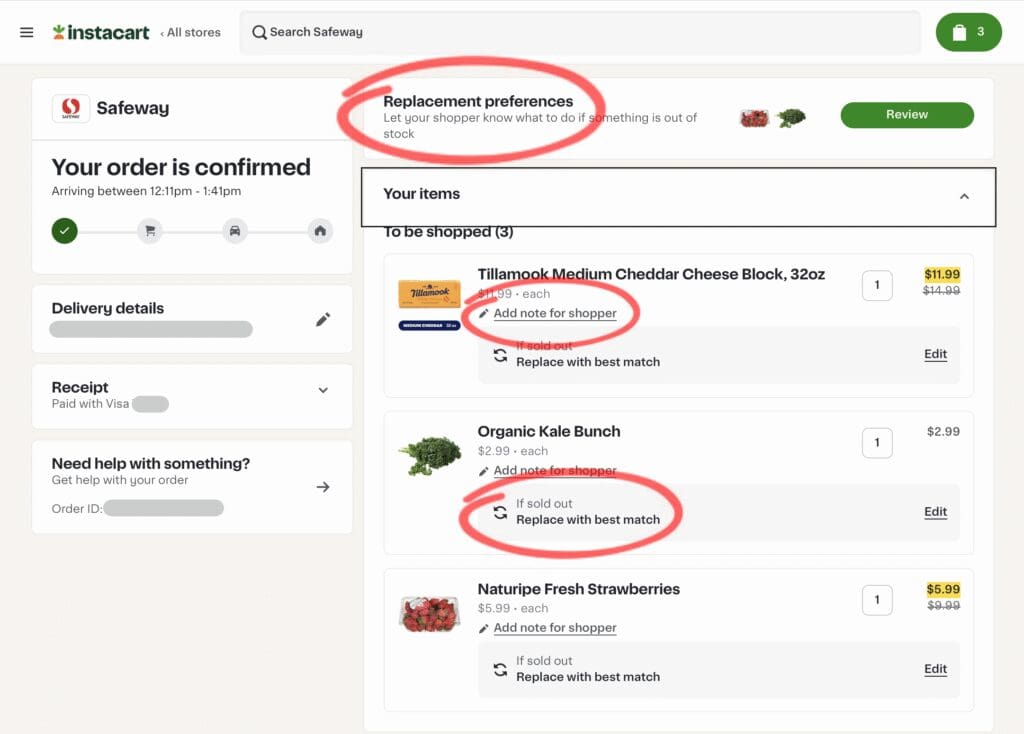Click the home arrival progress step icon

(x=320, y=231)
